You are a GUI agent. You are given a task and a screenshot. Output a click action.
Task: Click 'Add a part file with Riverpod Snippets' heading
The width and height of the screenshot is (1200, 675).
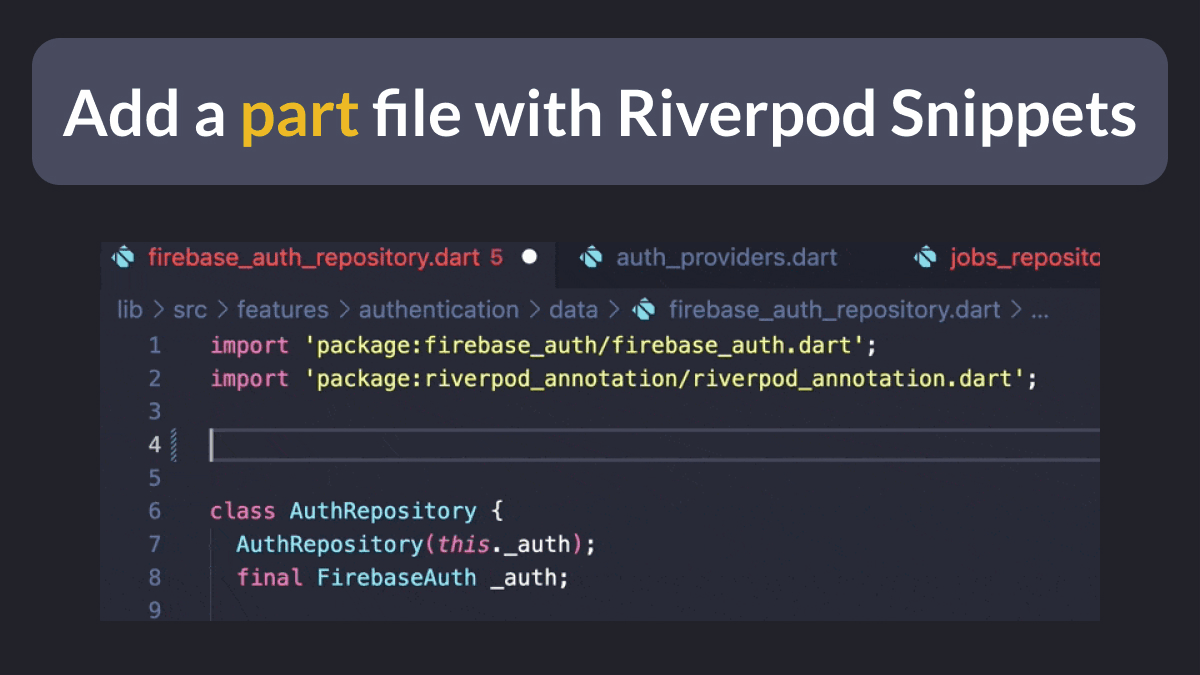[600, 114]
